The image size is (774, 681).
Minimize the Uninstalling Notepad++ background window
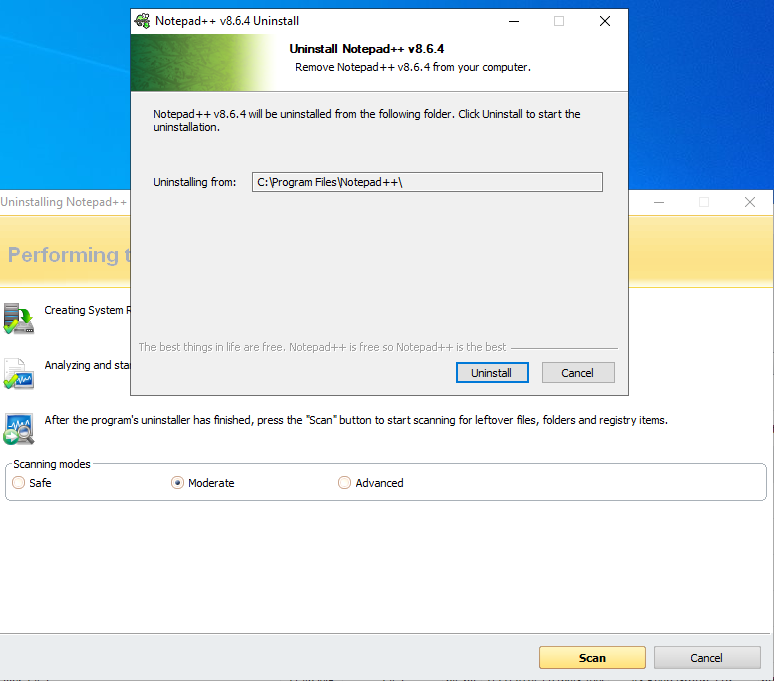click(x=659, y=202)
